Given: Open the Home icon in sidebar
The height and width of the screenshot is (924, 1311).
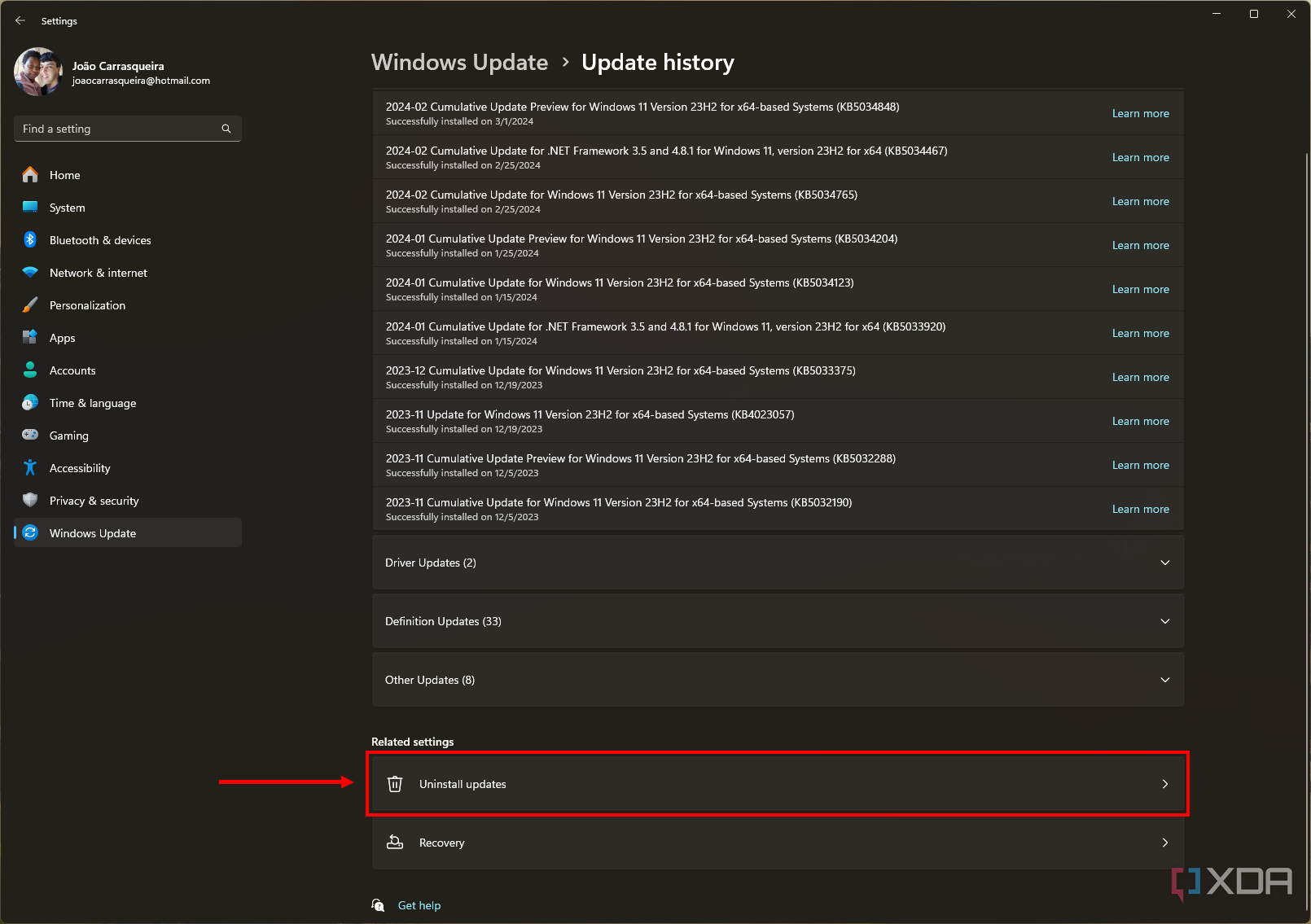Looking at the screenshot, I should 30,174.
